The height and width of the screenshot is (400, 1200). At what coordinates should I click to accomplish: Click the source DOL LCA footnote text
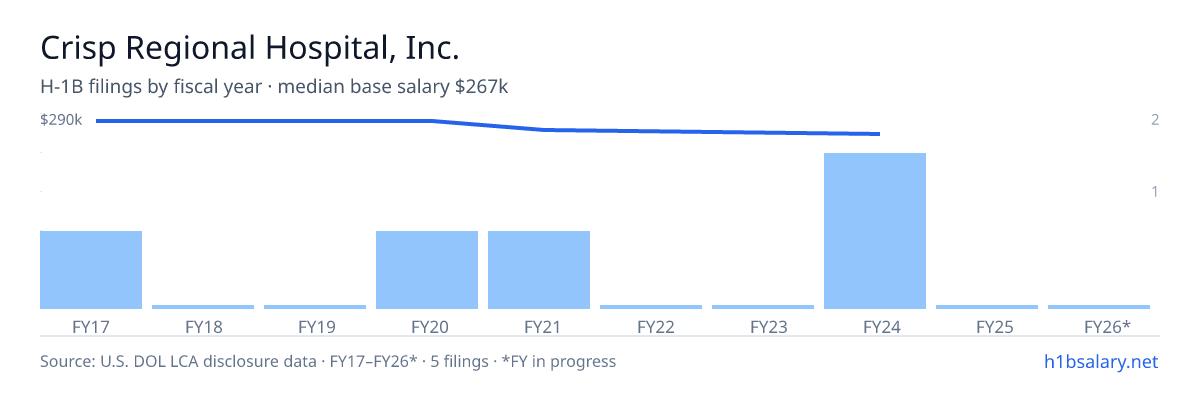coord(328,361)
